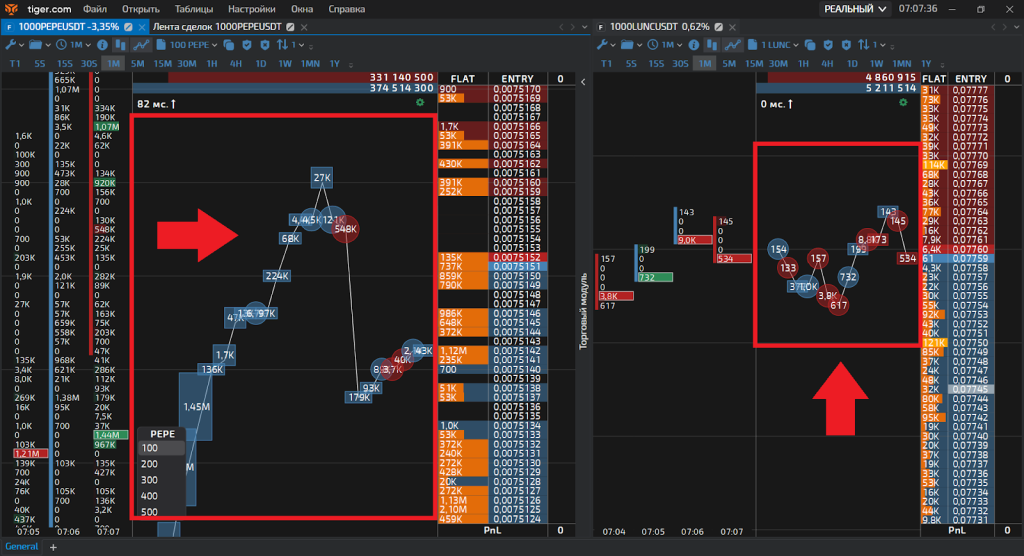The height and width of the screenshot is (556, 1024).
Task: Toggle candlestick chart mode in PEPE toolbar
Action: (120, 45)
